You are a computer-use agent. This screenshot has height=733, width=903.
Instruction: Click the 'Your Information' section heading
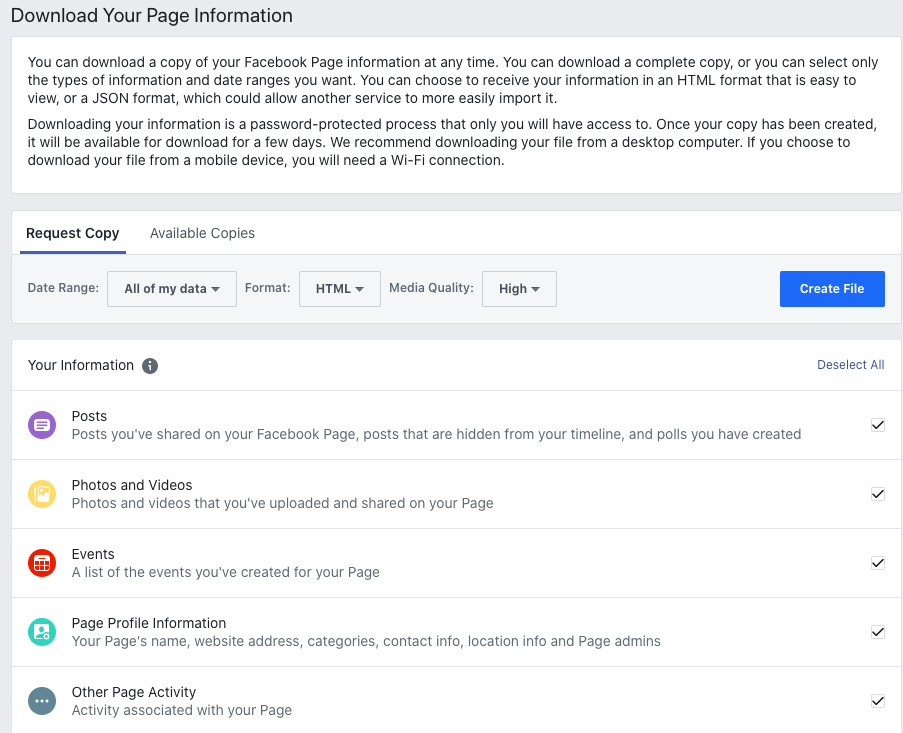point(81,366)
